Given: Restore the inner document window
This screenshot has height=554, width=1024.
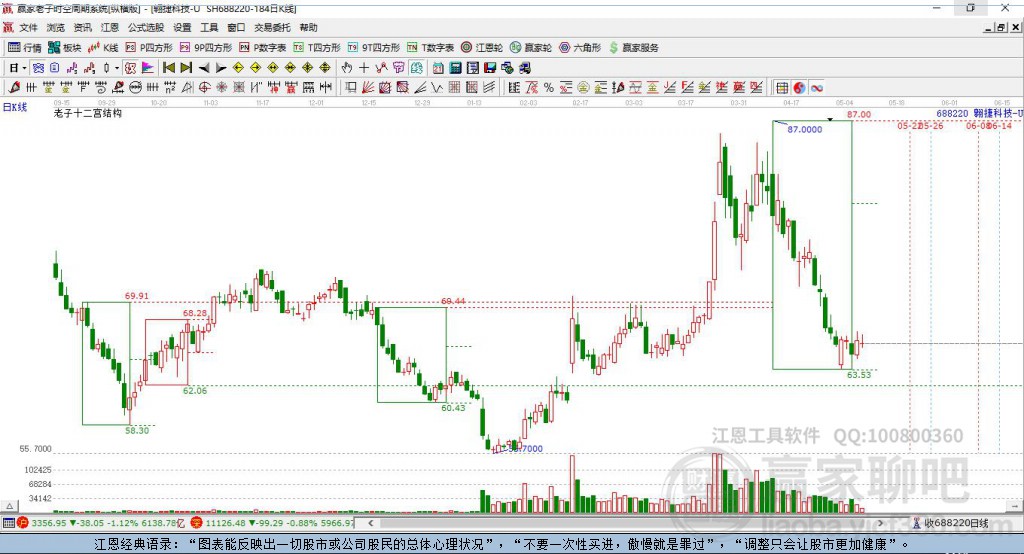Looking at the screenshot, I should 1001,27.
